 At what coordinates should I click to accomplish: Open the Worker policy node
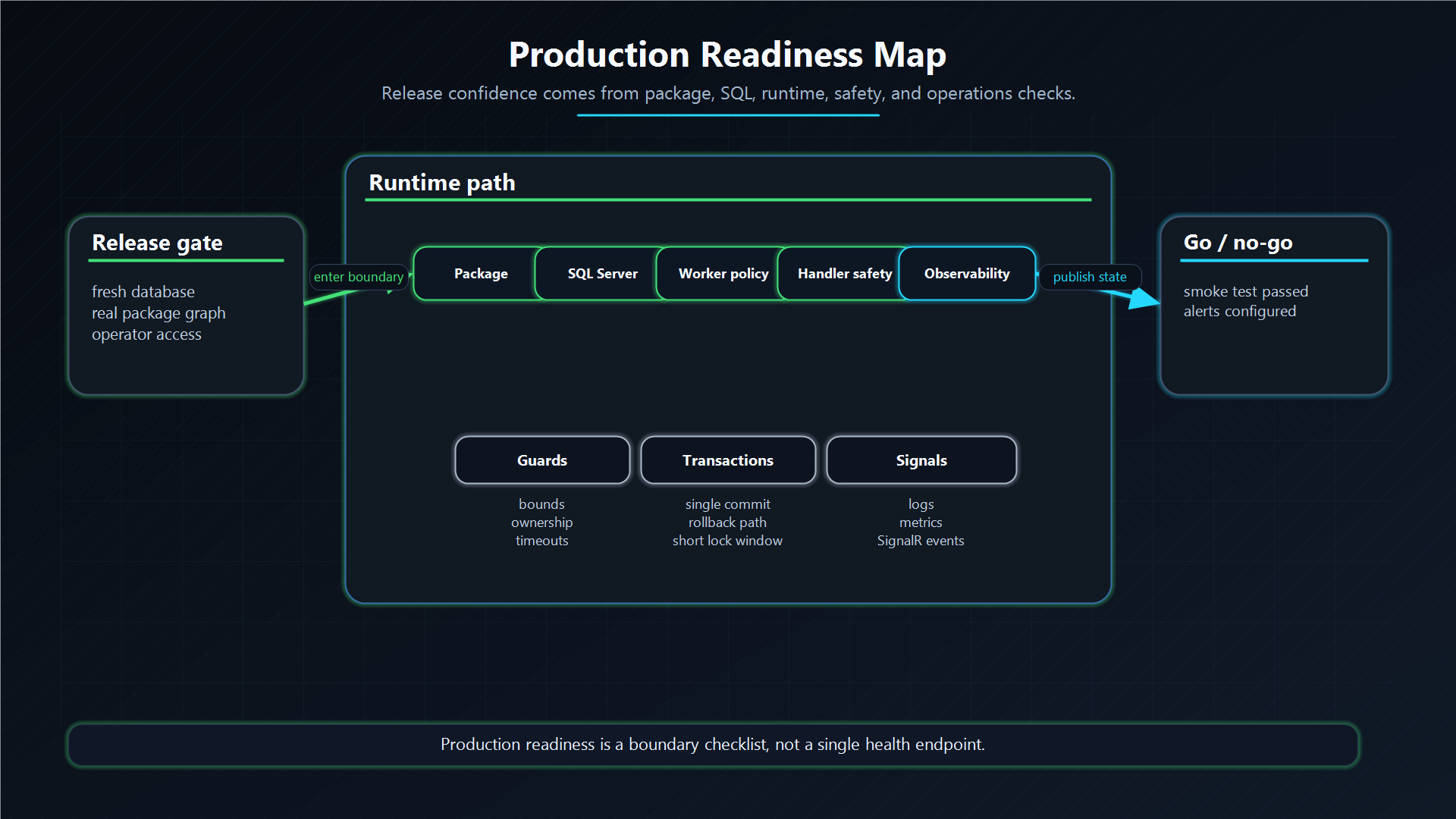coord(723,274)
